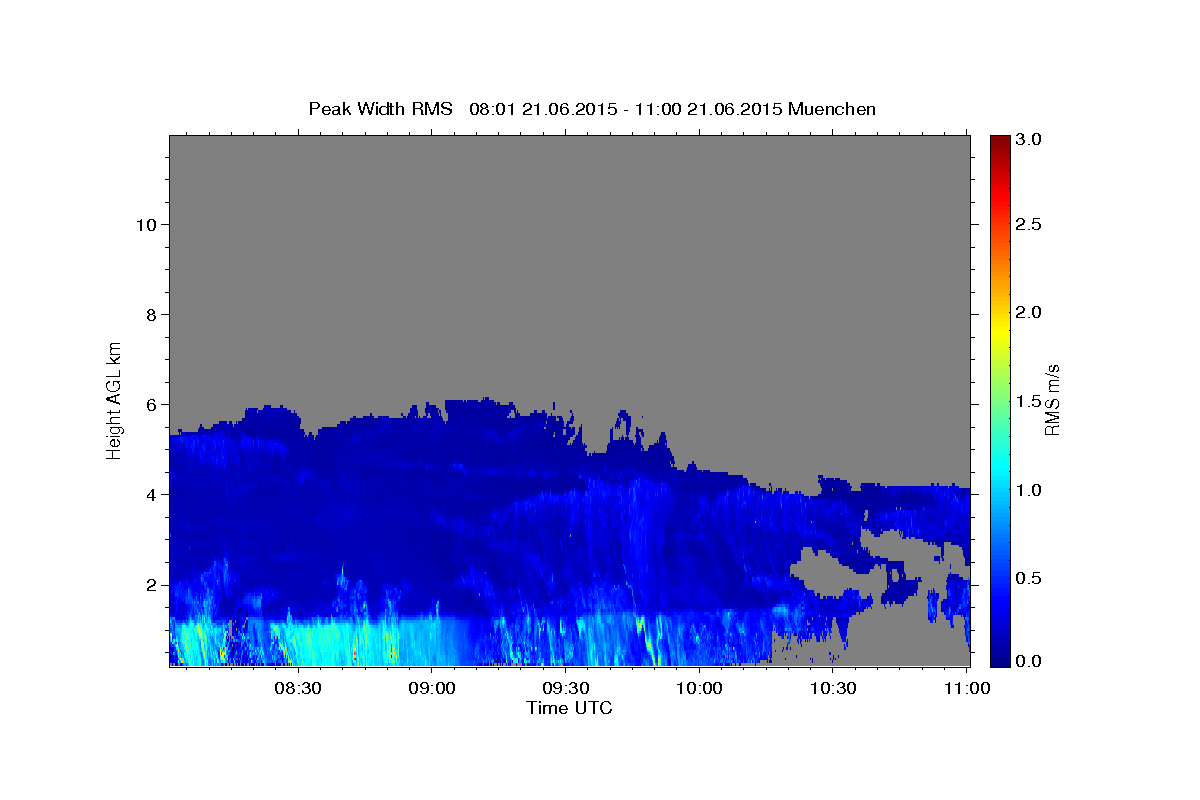Click the 11:00 time tick label

pyautogui.click(x=967, y=688)
